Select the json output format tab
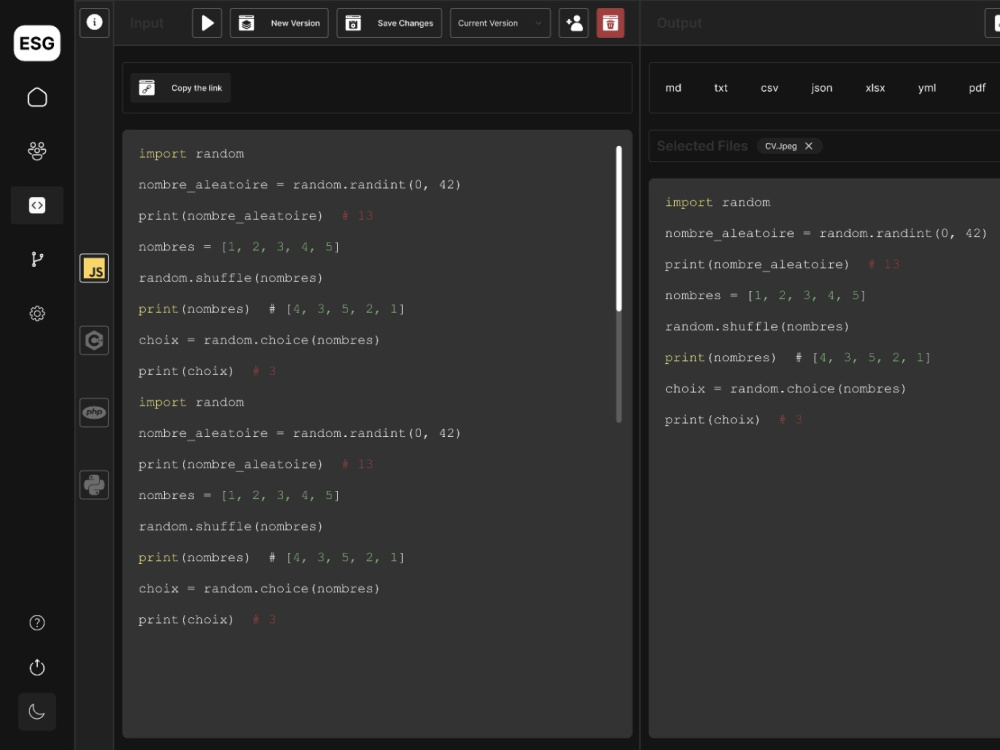 click(821, 88)
